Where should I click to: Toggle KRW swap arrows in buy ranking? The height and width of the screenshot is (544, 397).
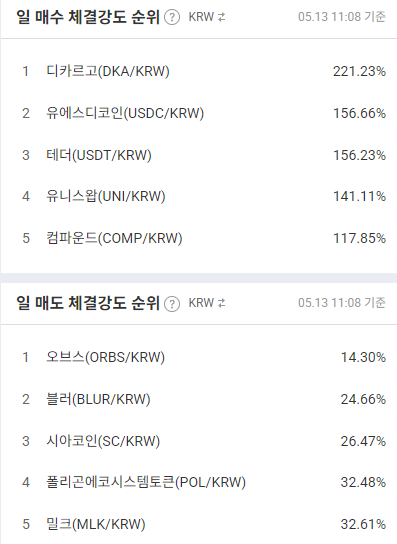click(221, 17)
